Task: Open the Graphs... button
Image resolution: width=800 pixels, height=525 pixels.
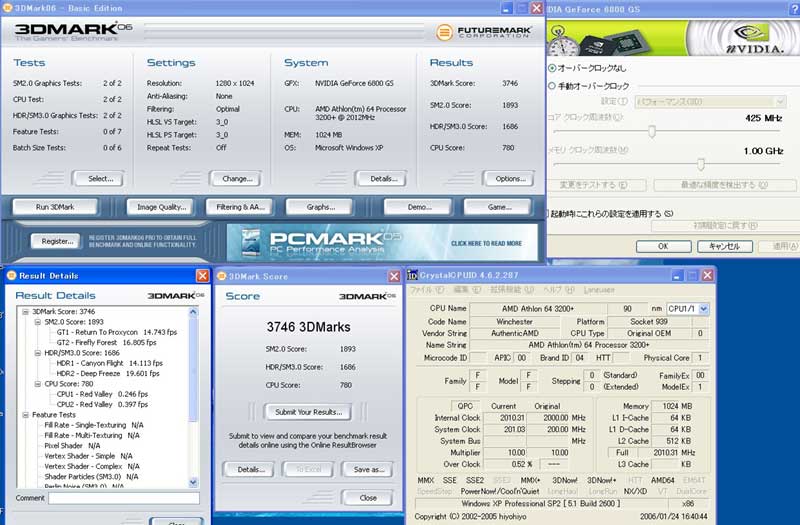Action: (x=320, y=207)
